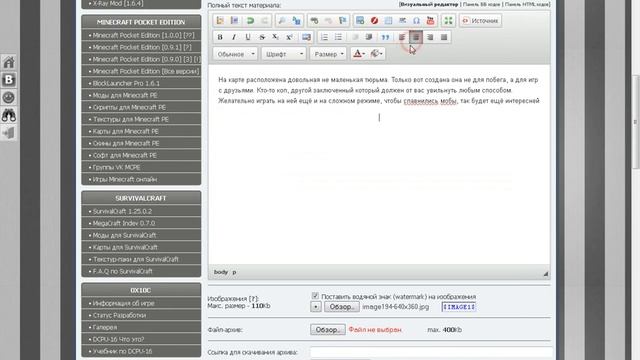Insert a special character (Omega icon)
Image resolution: width=640 pixels, height=360 pixels.
point(416,20)
